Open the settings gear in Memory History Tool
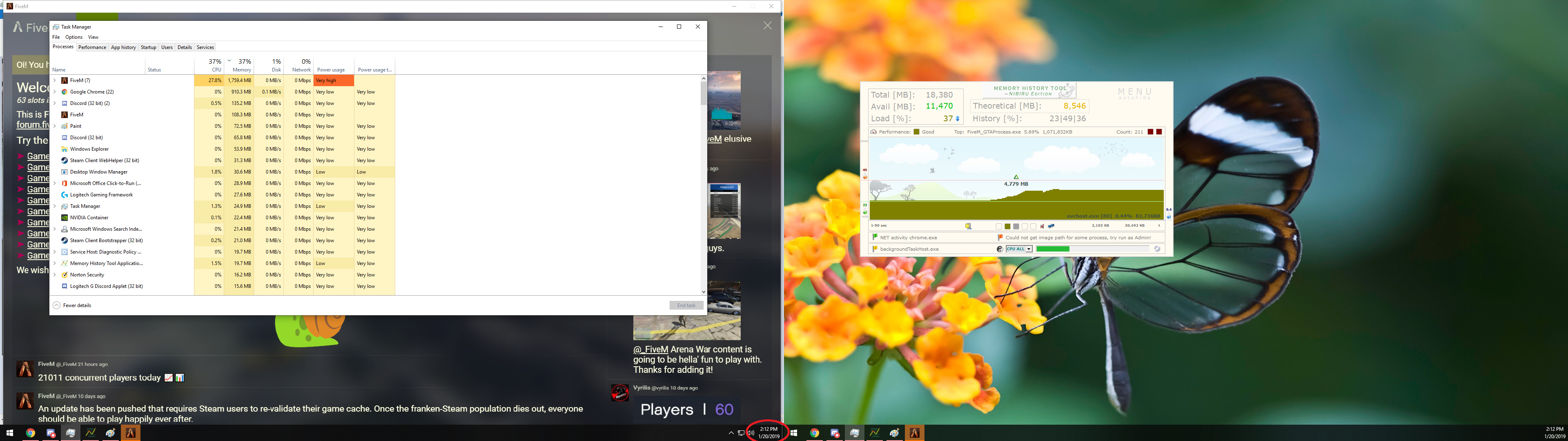The image size is (1568, 441). [1157, 249]
